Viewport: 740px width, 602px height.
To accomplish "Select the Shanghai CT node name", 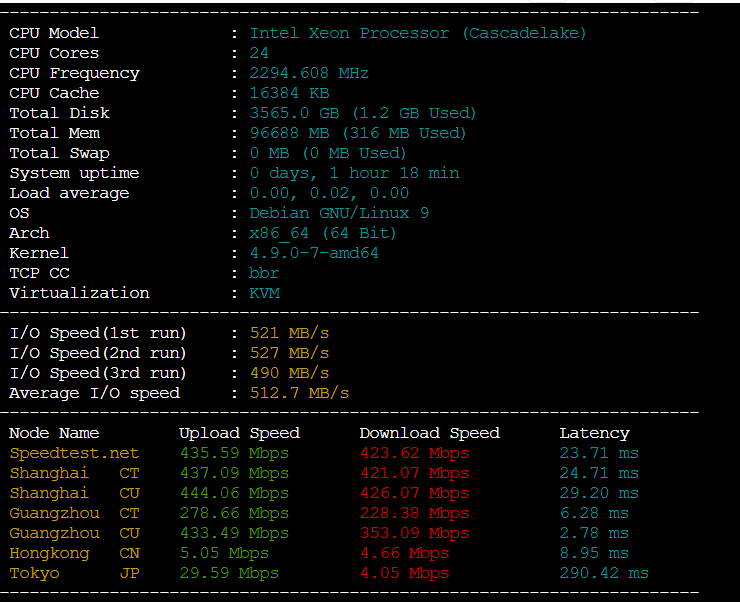I will [74, 473].
